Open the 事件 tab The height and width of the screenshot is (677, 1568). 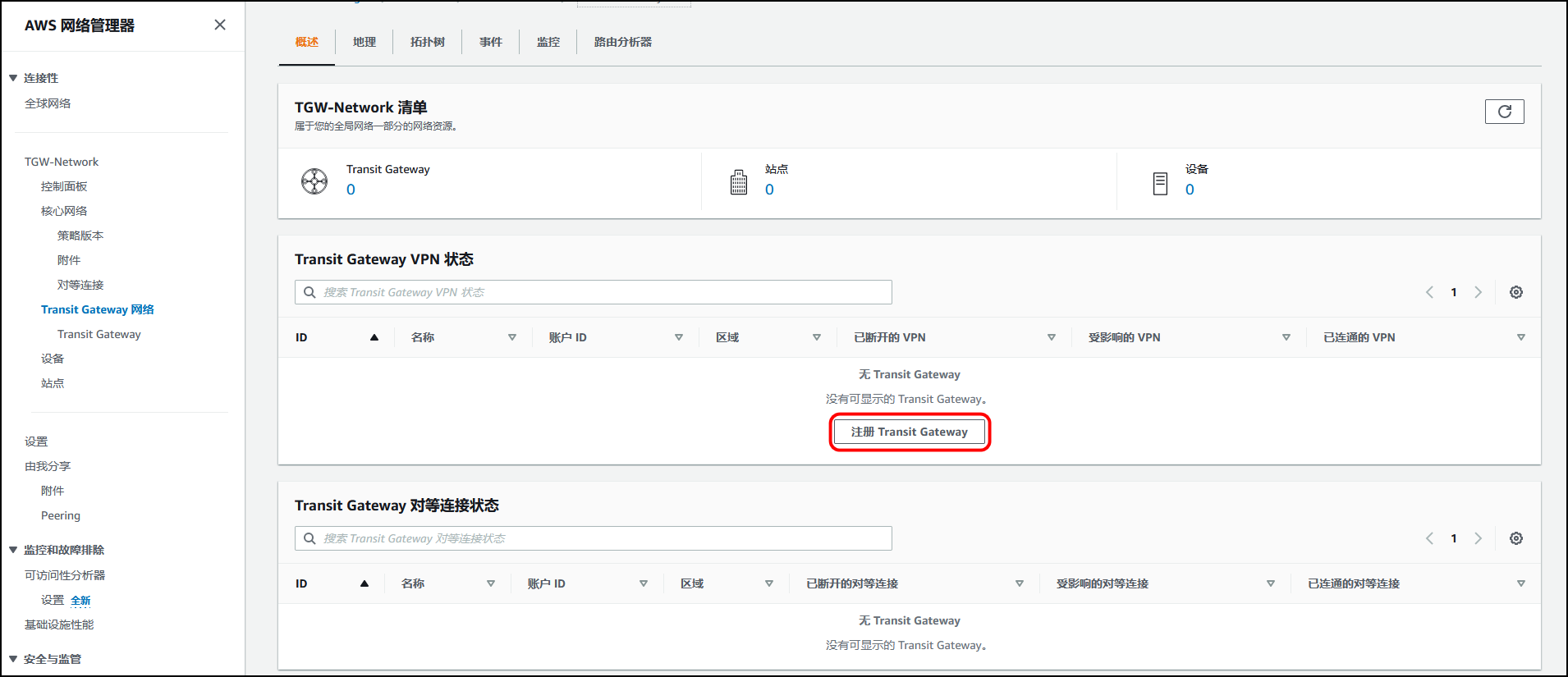[x=491, y=42]
